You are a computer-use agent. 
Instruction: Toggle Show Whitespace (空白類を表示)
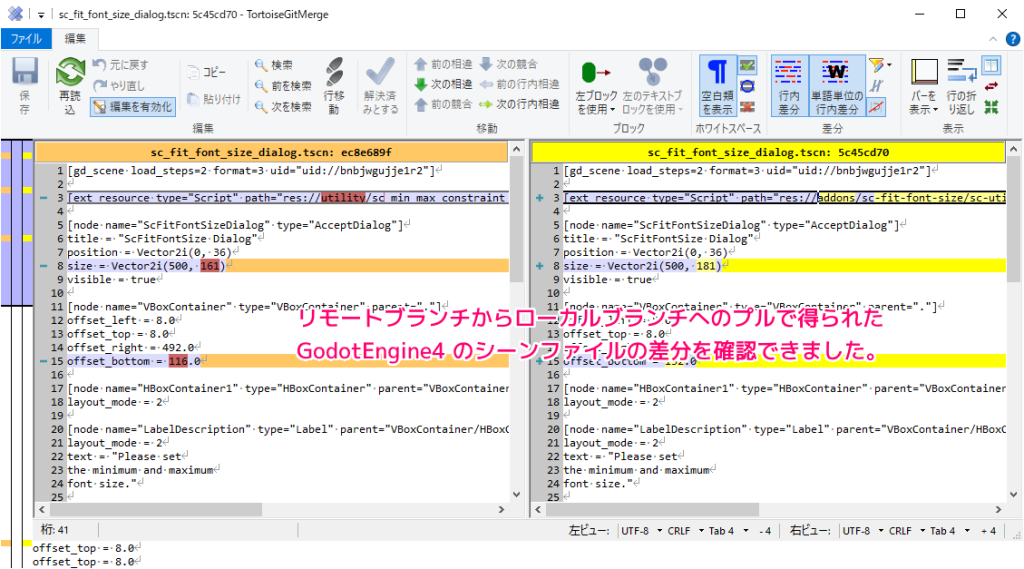(717, 86)
